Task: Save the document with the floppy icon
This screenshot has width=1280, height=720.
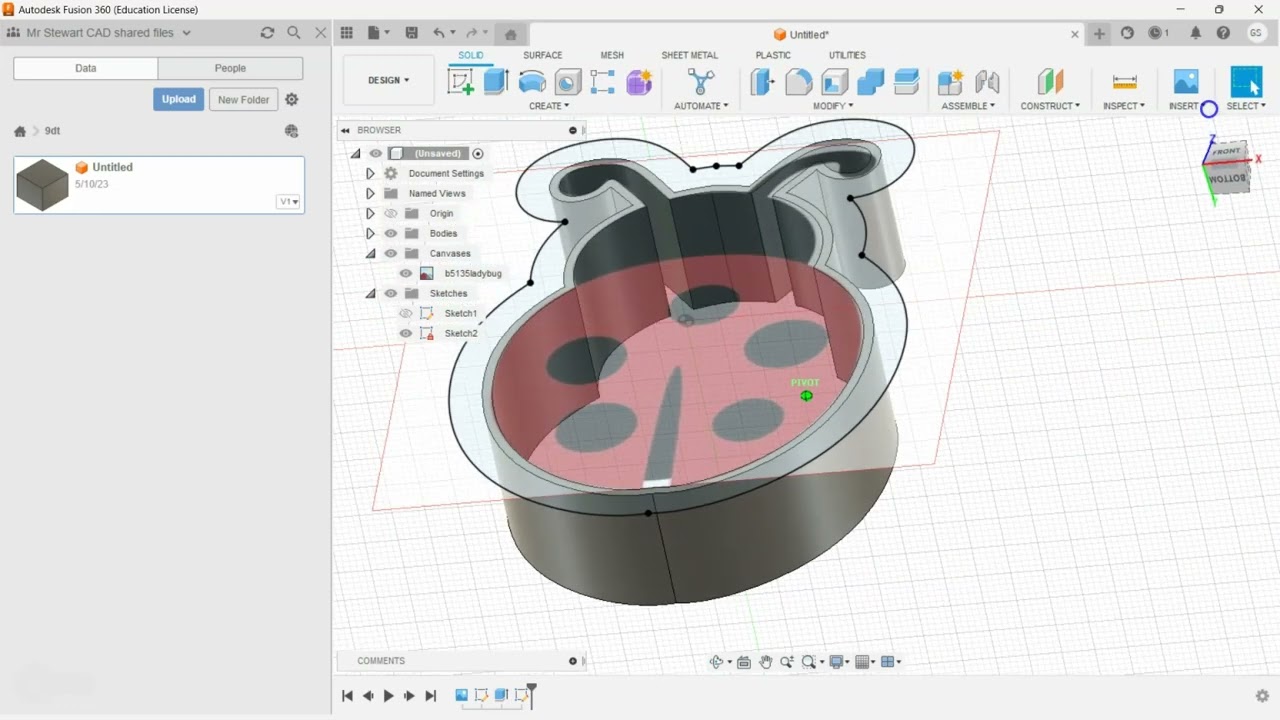Action: point(412,33)
